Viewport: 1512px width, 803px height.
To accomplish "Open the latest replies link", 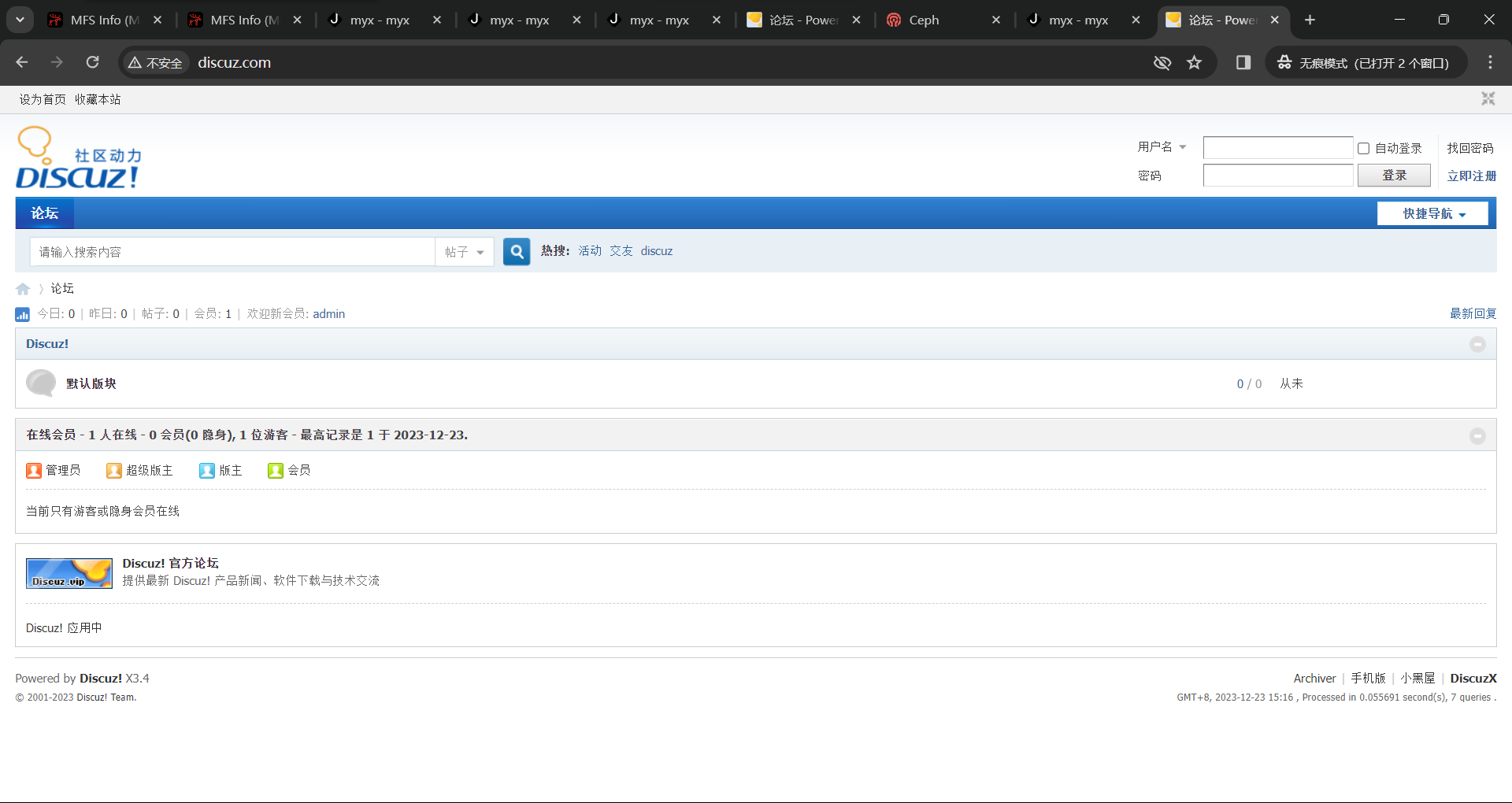I will 1473,313.
